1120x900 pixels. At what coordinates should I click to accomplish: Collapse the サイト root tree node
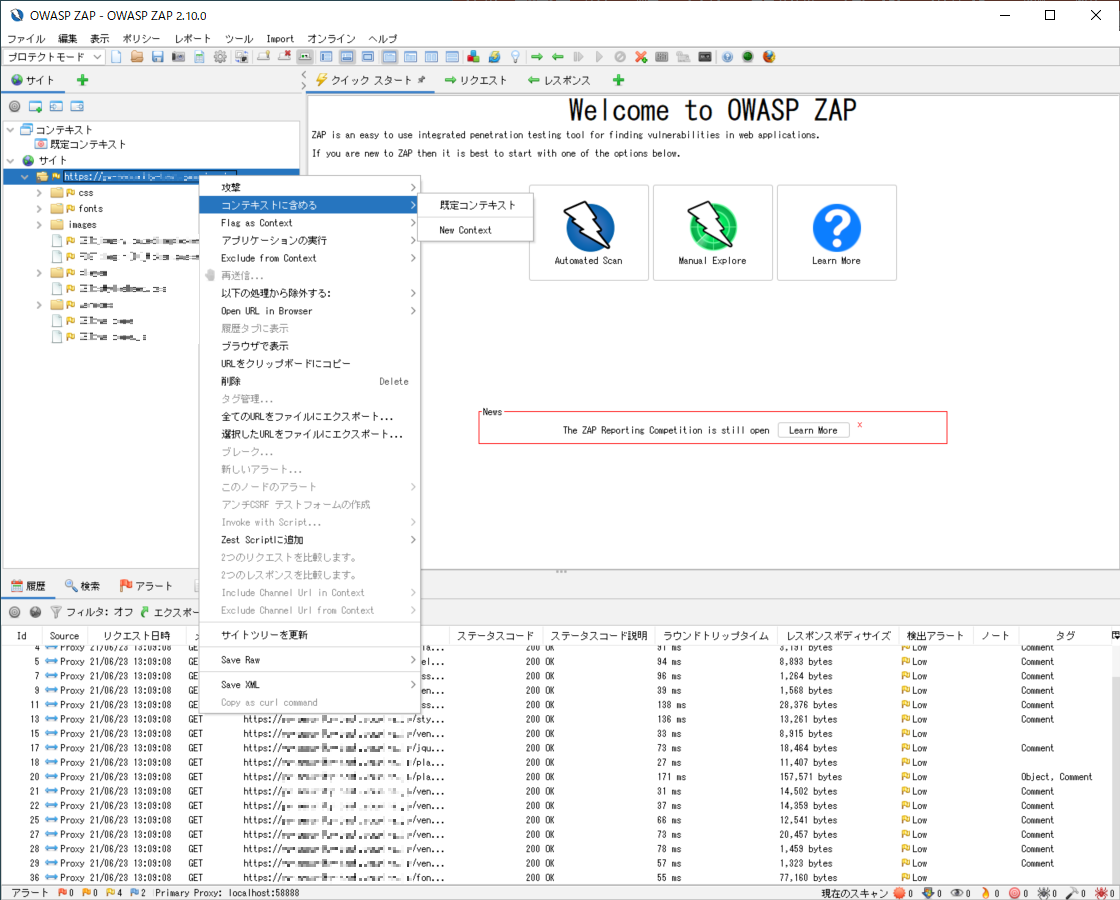[x=10, y=160]
